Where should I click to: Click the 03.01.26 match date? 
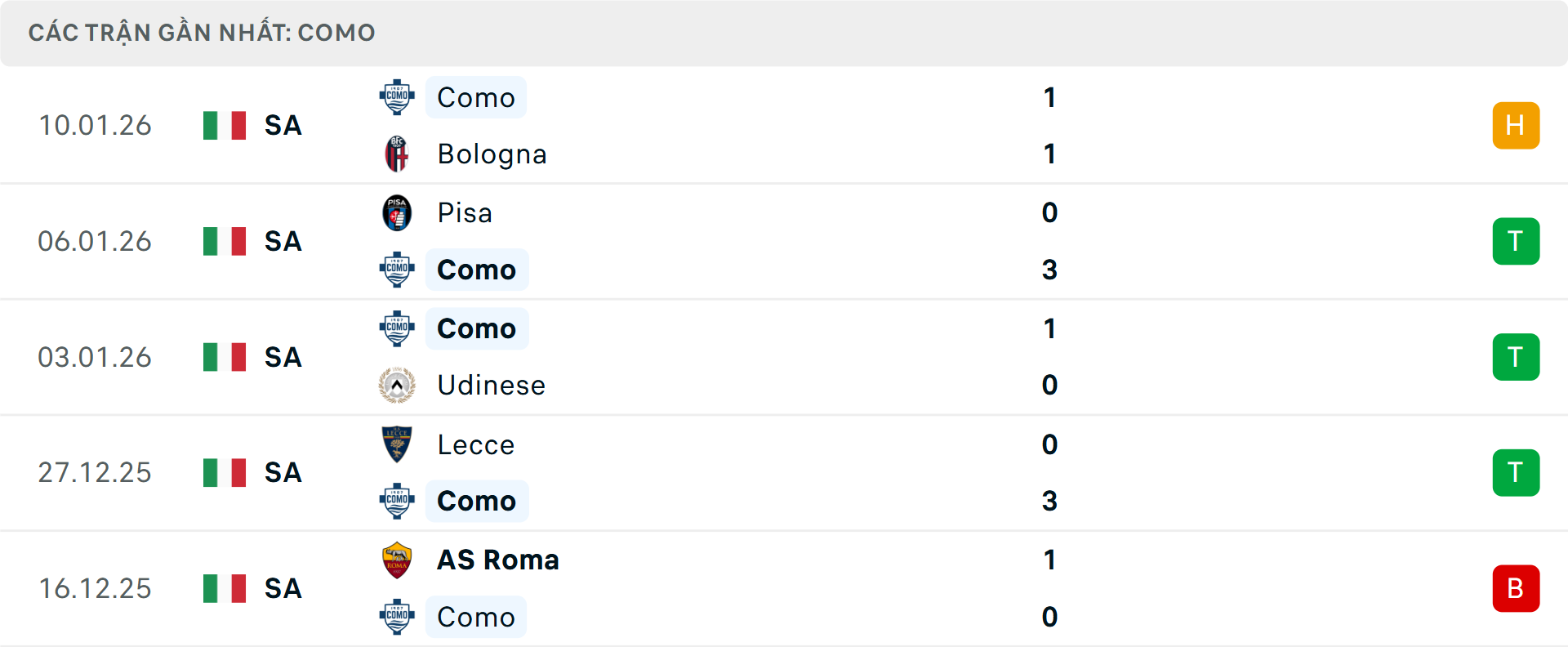95,357
